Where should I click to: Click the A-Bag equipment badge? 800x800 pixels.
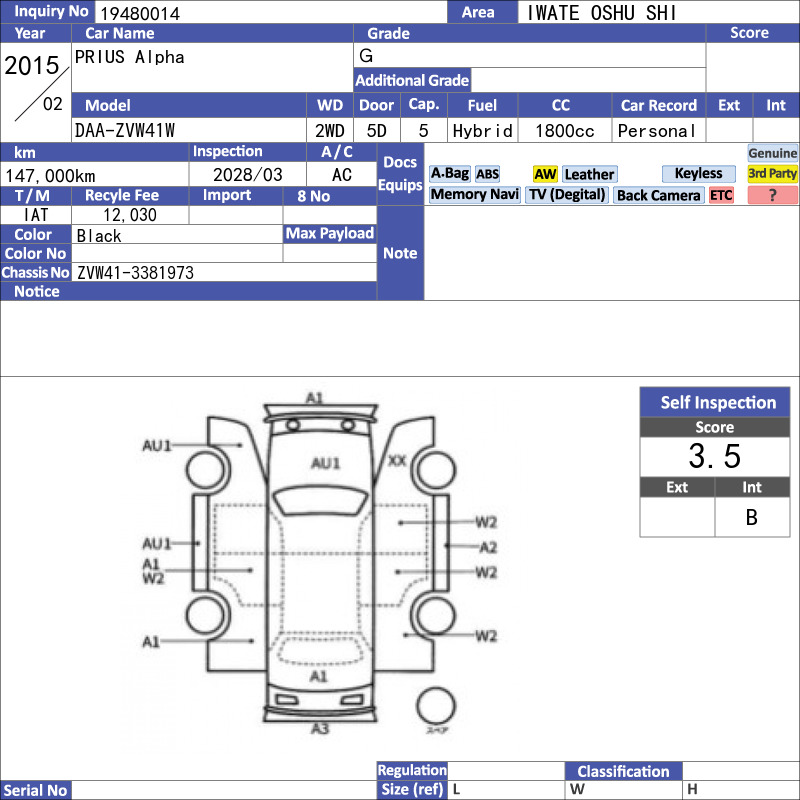[449, 174]
